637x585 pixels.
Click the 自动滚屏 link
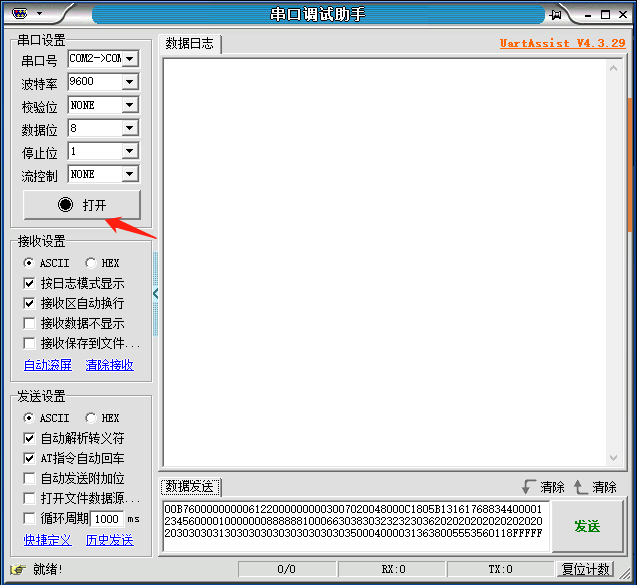[x=48, y=365]
